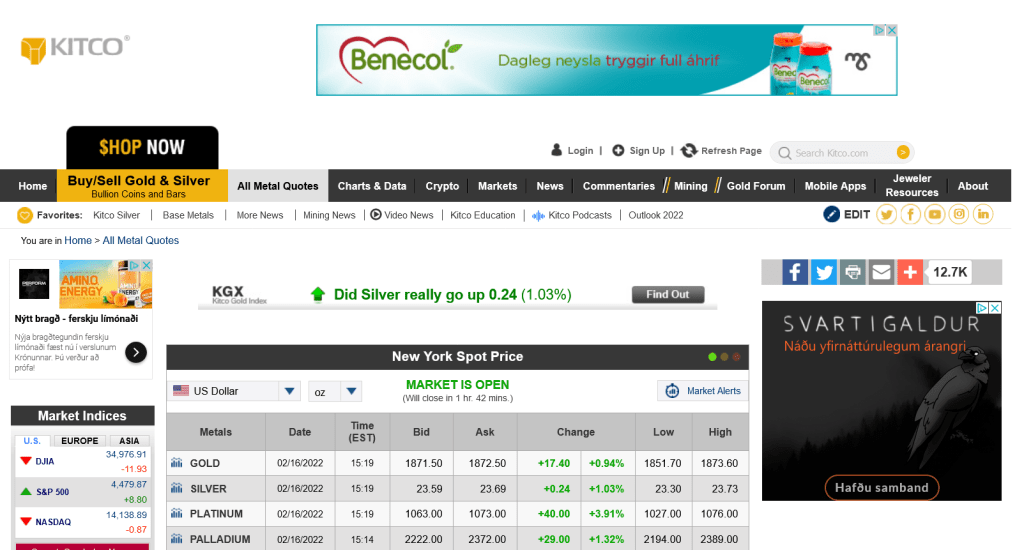This screenshot has width=1024, height=550.
Task: Click the Refresh Page icon
Action: [x=689, y=151]
